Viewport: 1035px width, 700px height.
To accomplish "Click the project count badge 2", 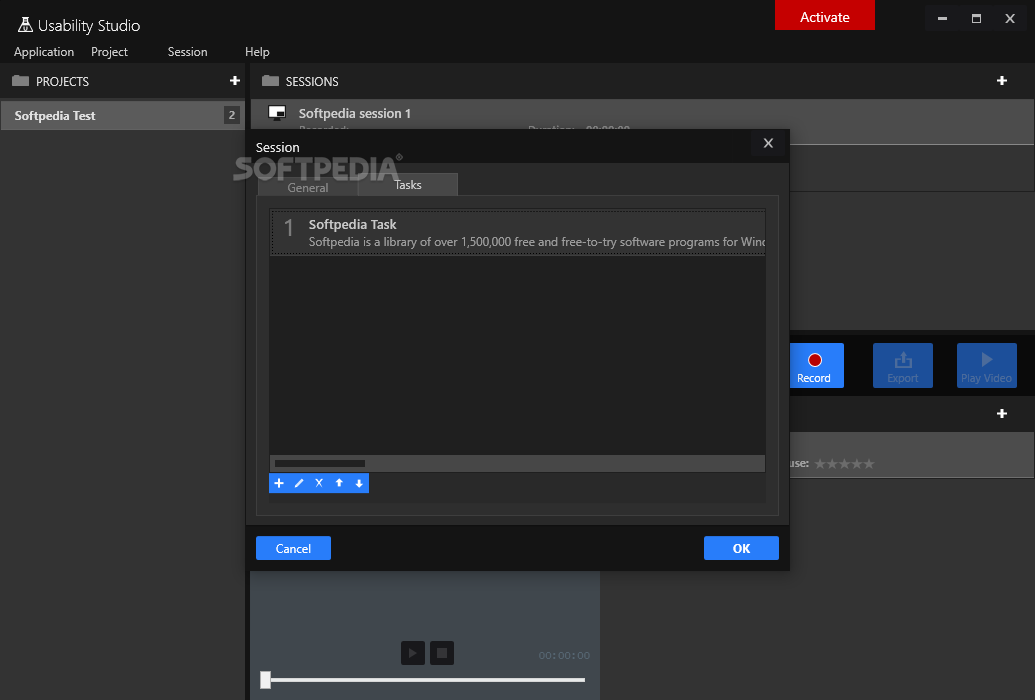I will point(232,116).
